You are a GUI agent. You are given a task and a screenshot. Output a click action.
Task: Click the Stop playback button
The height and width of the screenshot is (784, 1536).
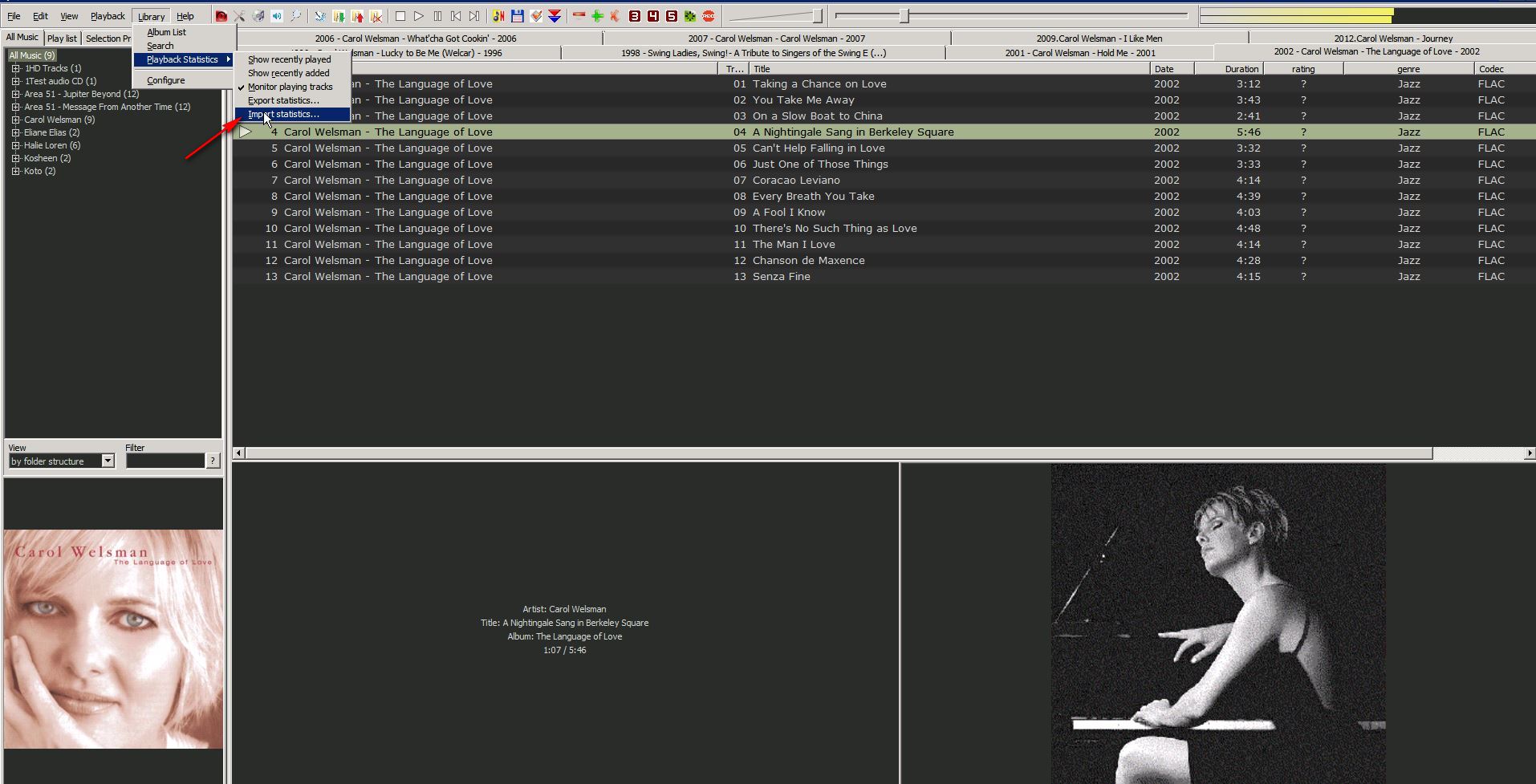click(400, 16)
